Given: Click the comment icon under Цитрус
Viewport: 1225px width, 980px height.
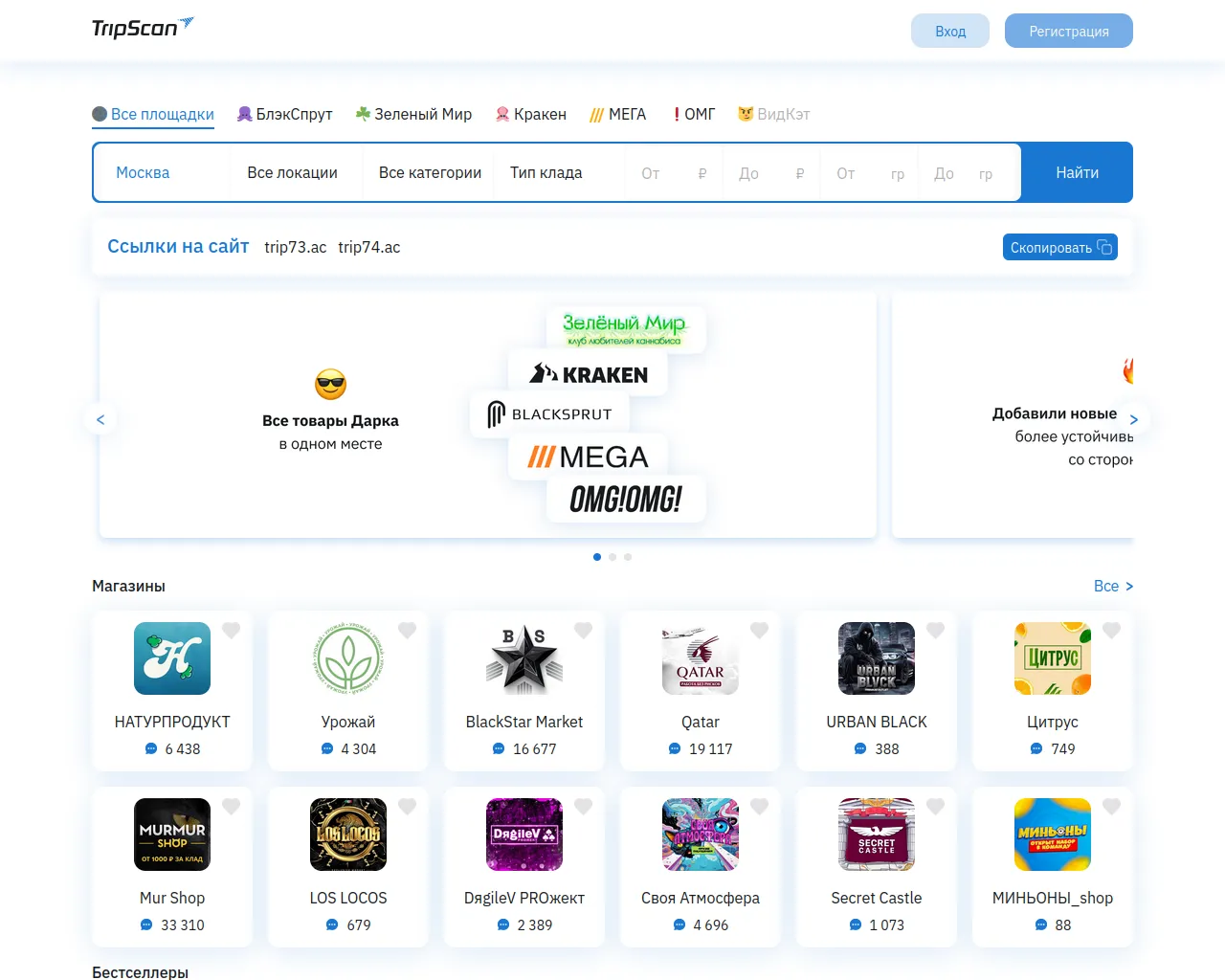Looking at the screenshot, I should coord(1036,748).
